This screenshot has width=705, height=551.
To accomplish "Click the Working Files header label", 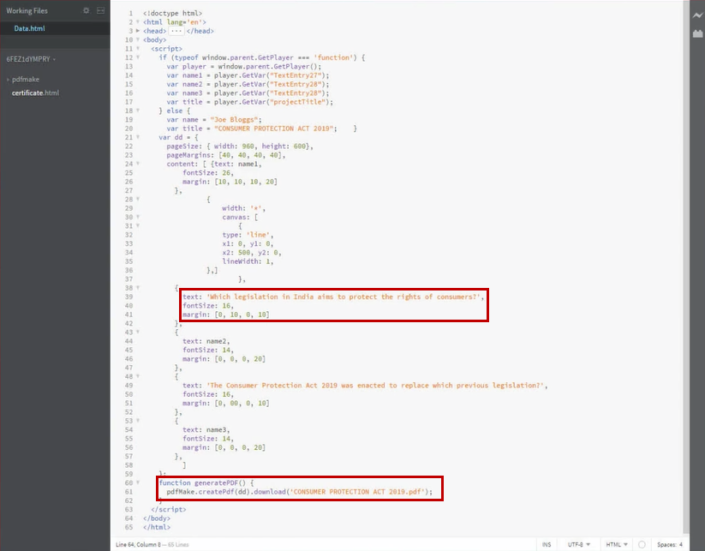I will point(26,11).
